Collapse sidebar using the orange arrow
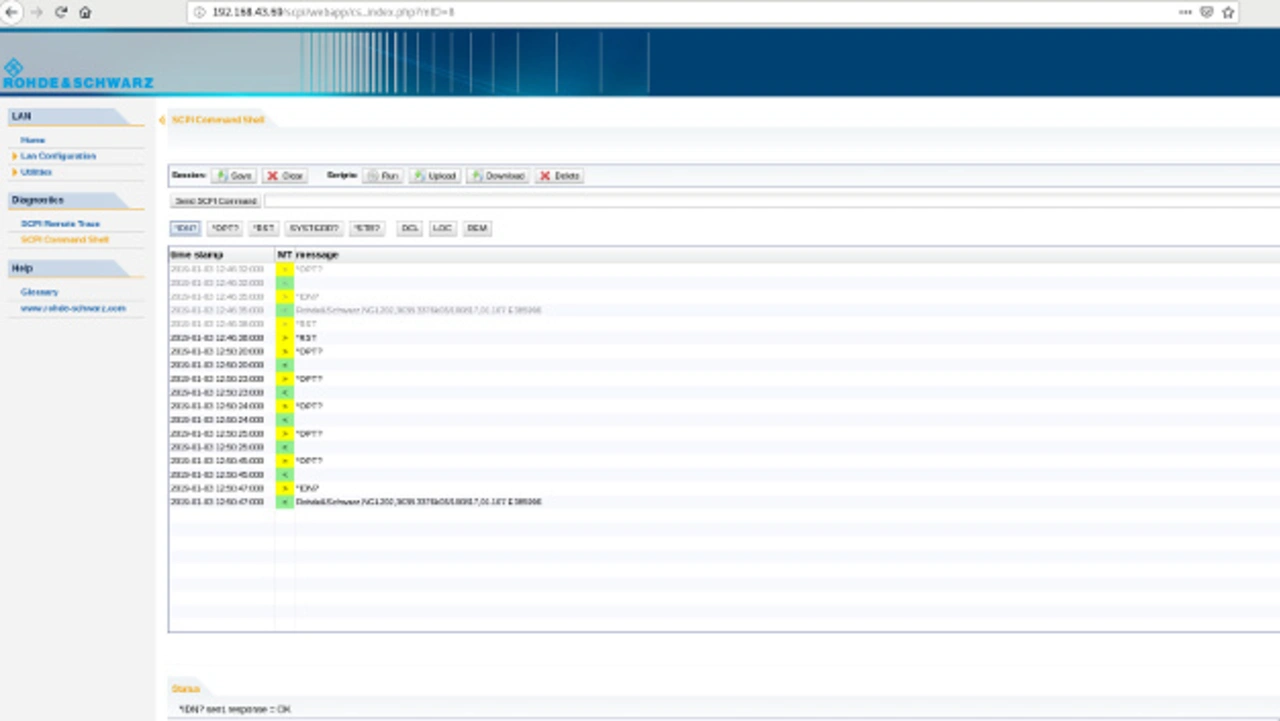Viewport: 1280px width, 721px height. 162,120
